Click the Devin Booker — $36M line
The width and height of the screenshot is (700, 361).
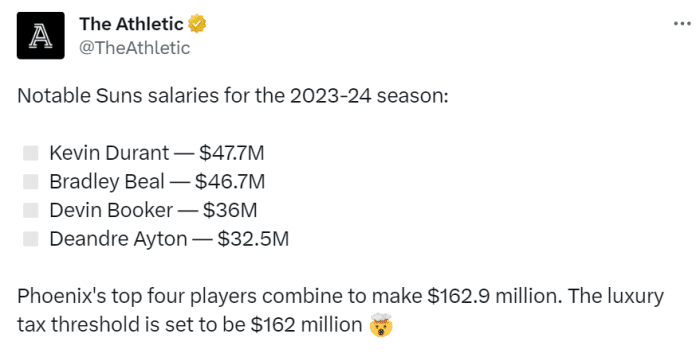153,210
